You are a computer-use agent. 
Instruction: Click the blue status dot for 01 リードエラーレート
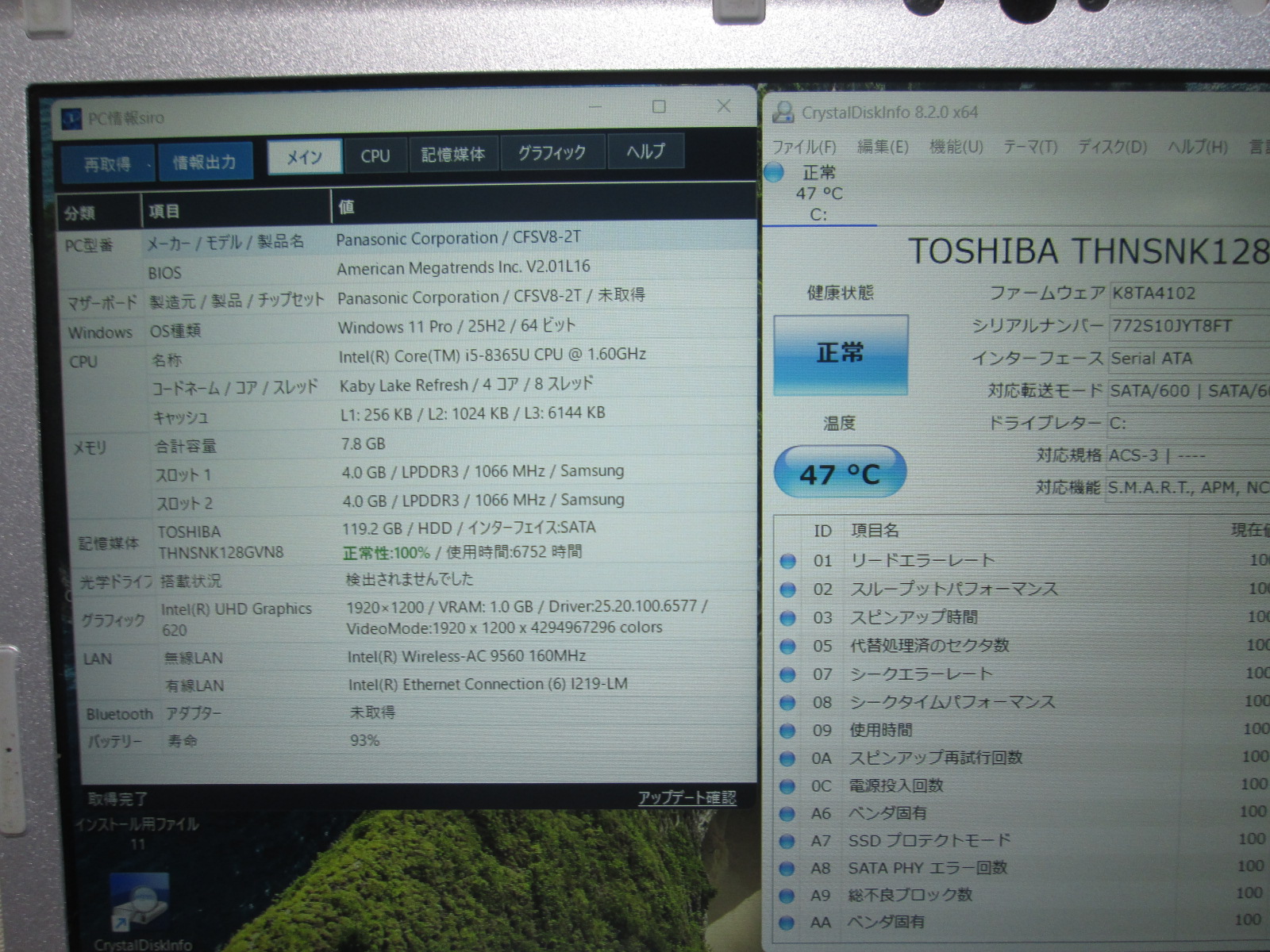pos(787,561)
